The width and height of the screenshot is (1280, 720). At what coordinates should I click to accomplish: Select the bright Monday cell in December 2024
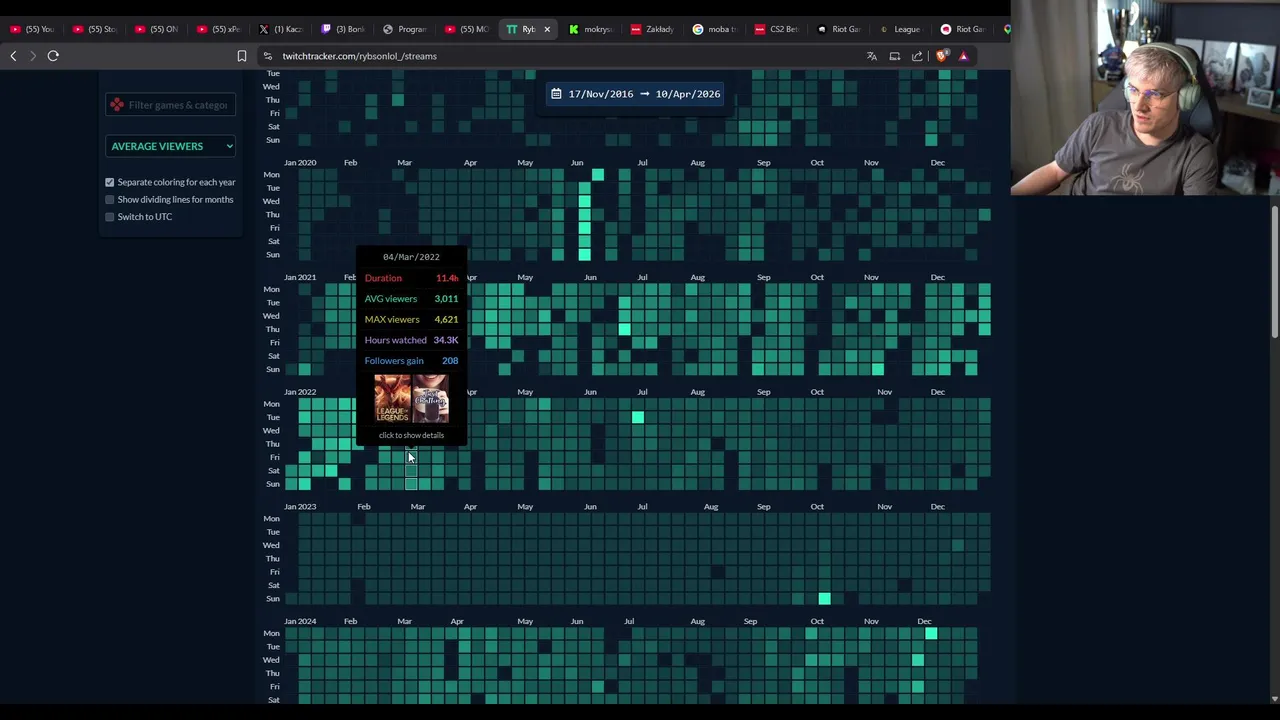coord(931,633)
